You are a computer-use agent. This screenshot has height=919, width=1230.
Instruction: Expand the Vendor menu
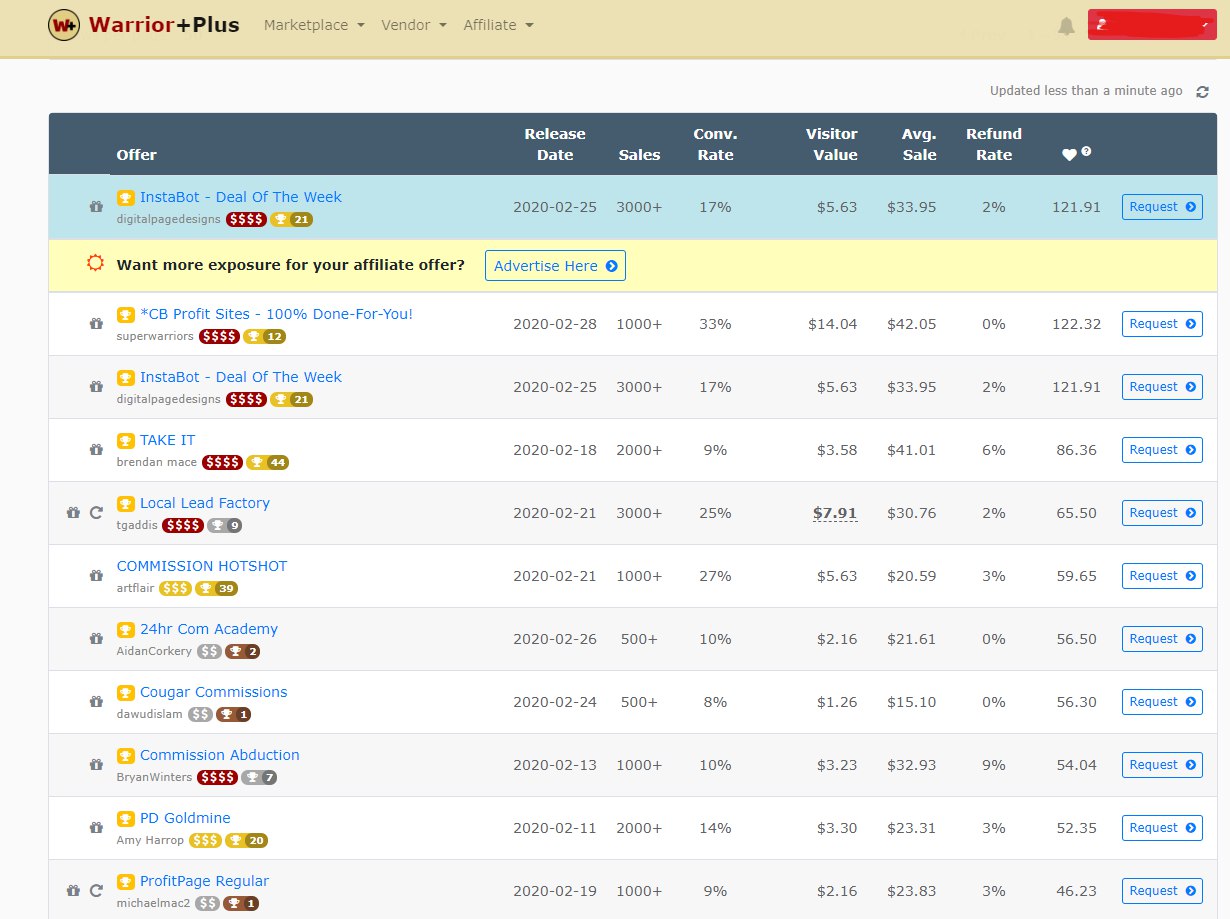pos(414,25)
